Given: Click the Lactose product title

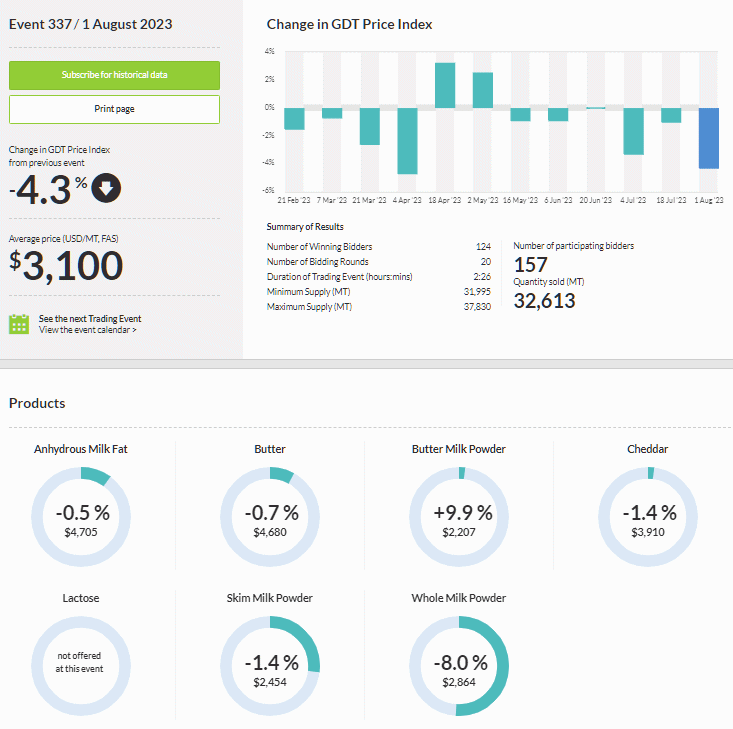Looking at the screenshot, I should 81,598.
